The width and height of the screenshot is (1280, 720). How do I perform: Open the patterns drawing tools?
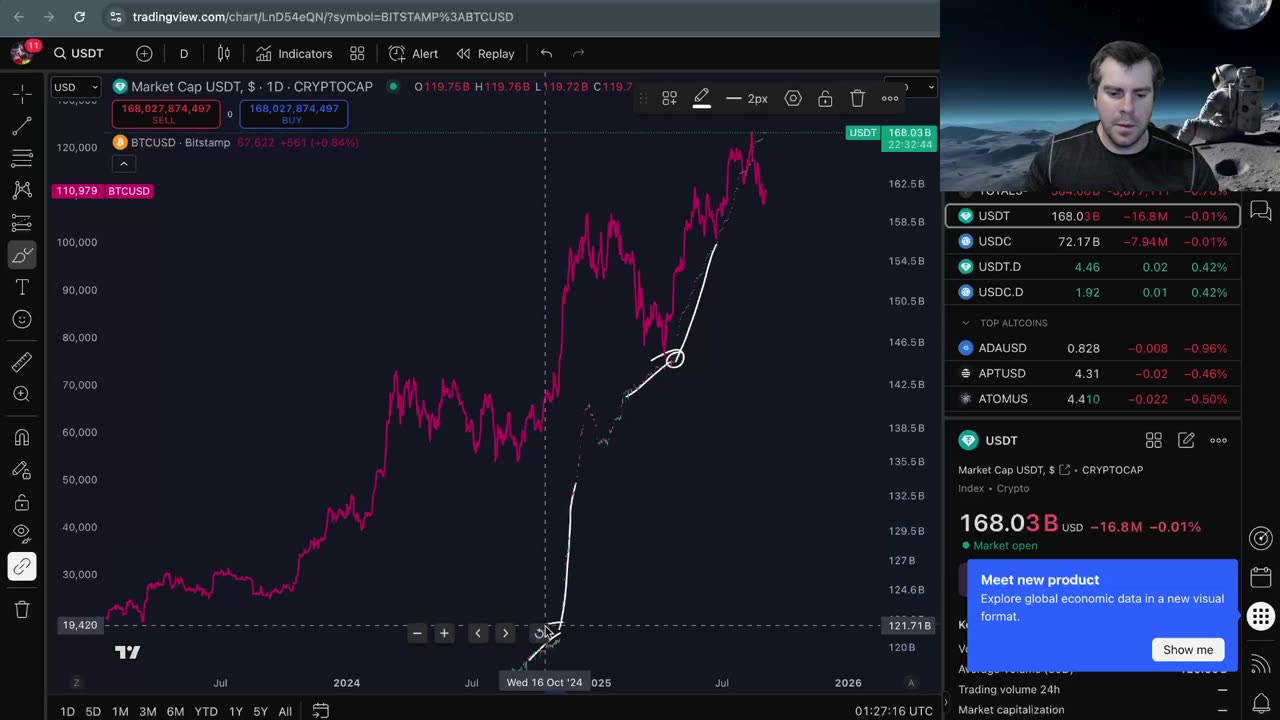(22, 190)
